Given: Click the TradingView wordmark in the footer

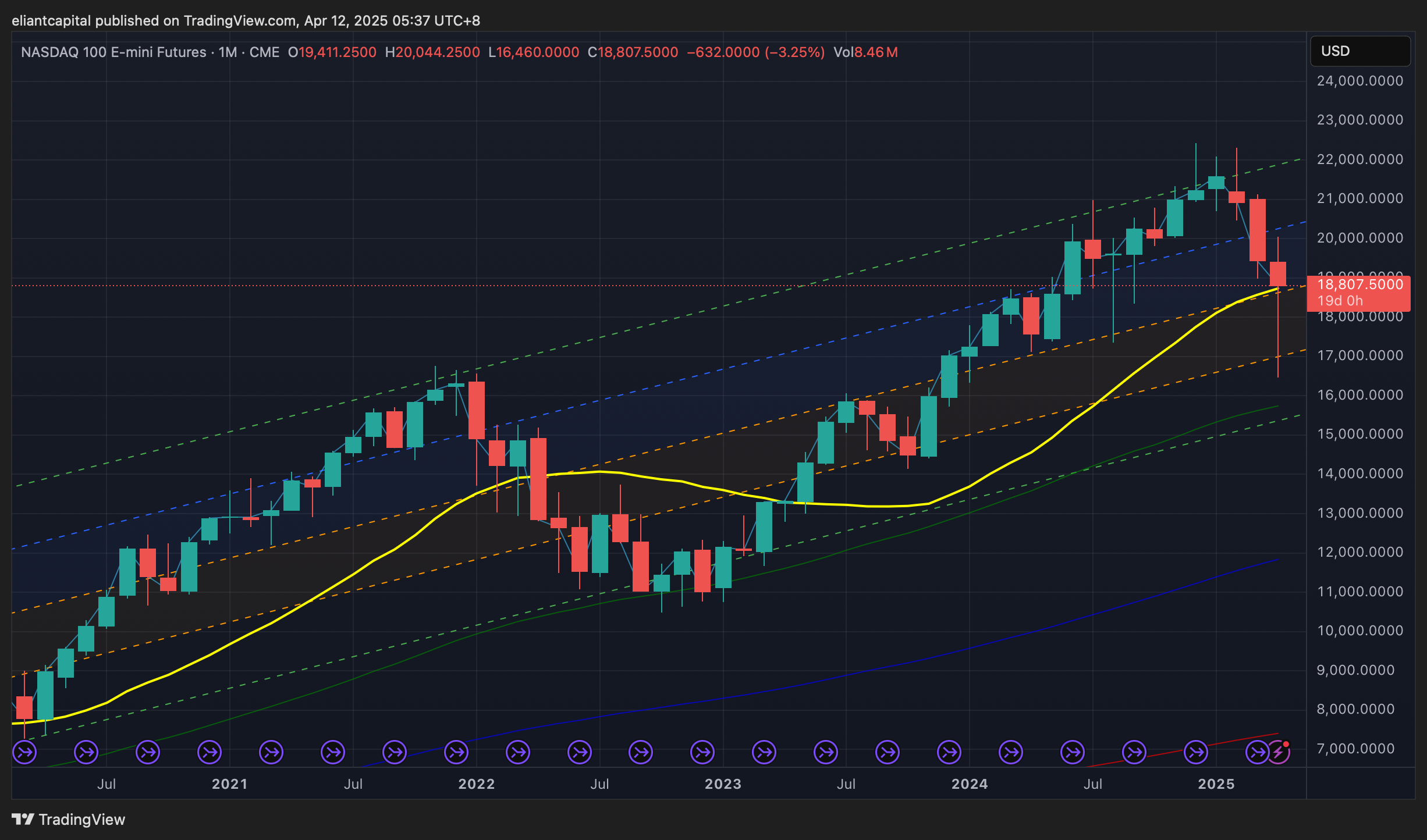Looking at the screenshot, I should (x=81, y=819).
